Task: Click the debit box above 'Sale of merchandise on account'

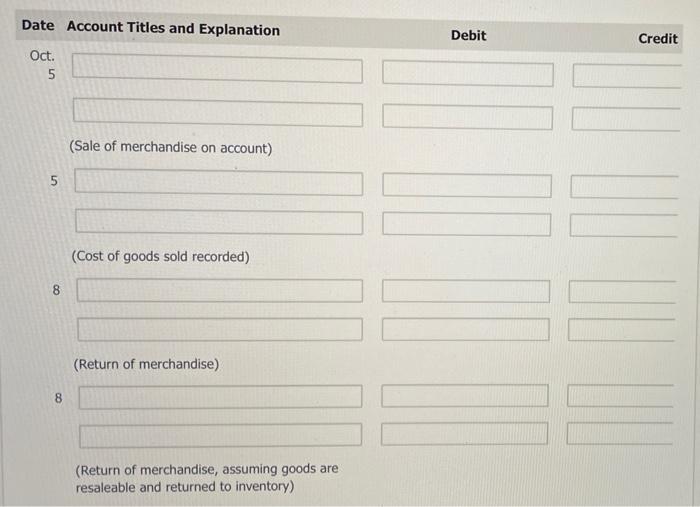Action: coord(467,117)
